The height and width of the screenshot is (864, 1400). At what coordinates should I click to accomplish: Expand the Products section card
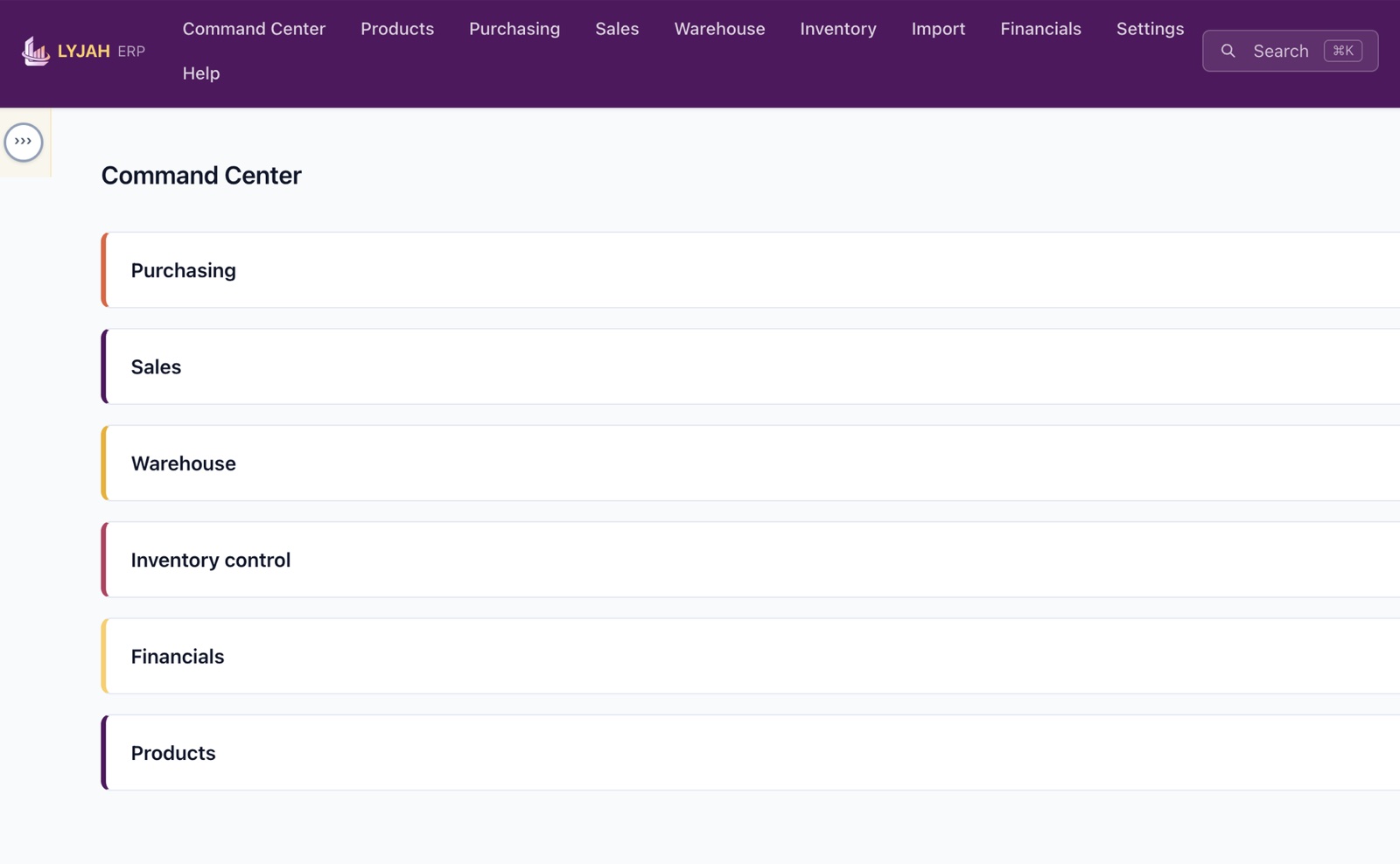[750, 753]
